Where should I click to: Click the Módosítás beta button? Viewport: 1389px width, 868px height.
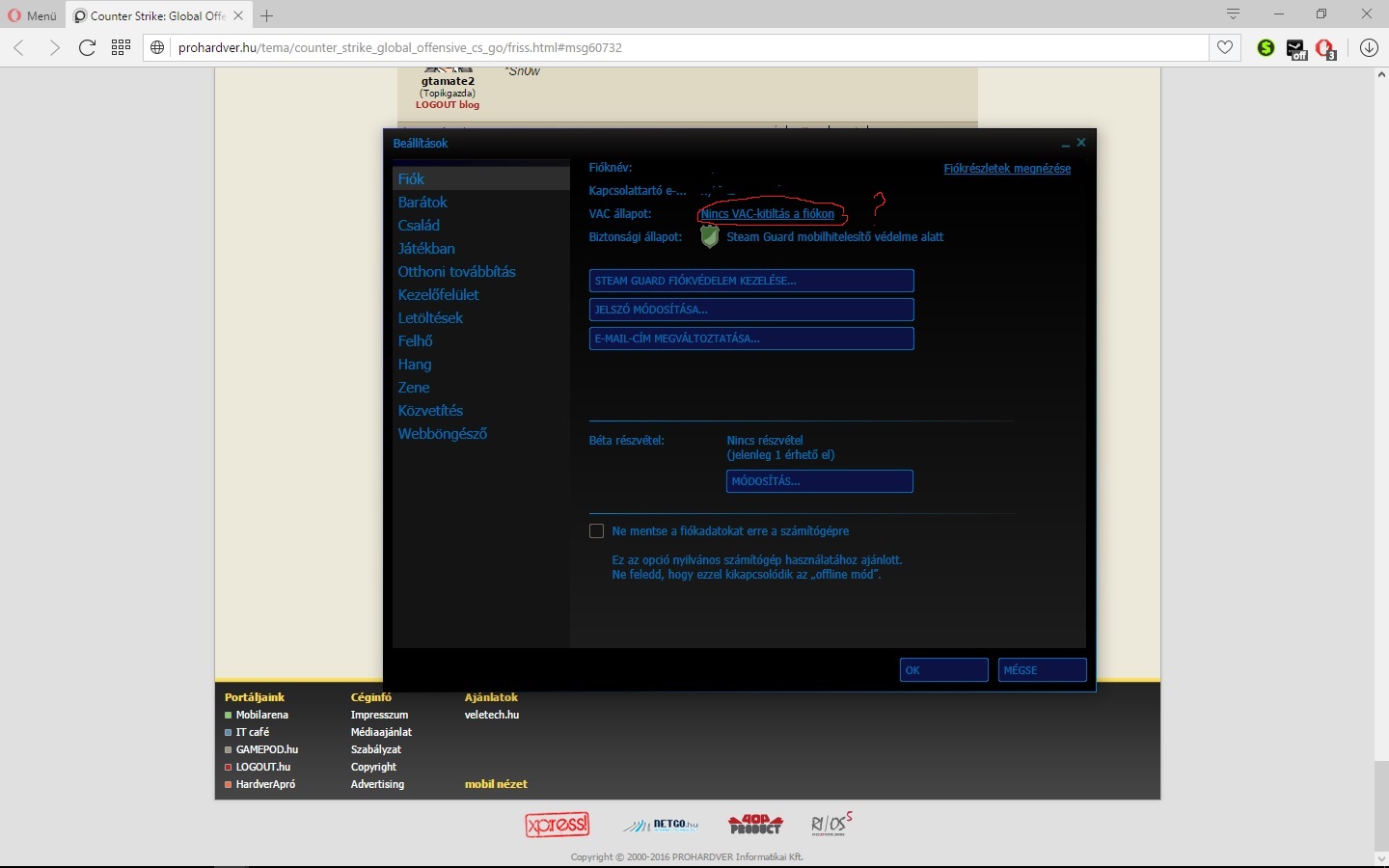820,481
